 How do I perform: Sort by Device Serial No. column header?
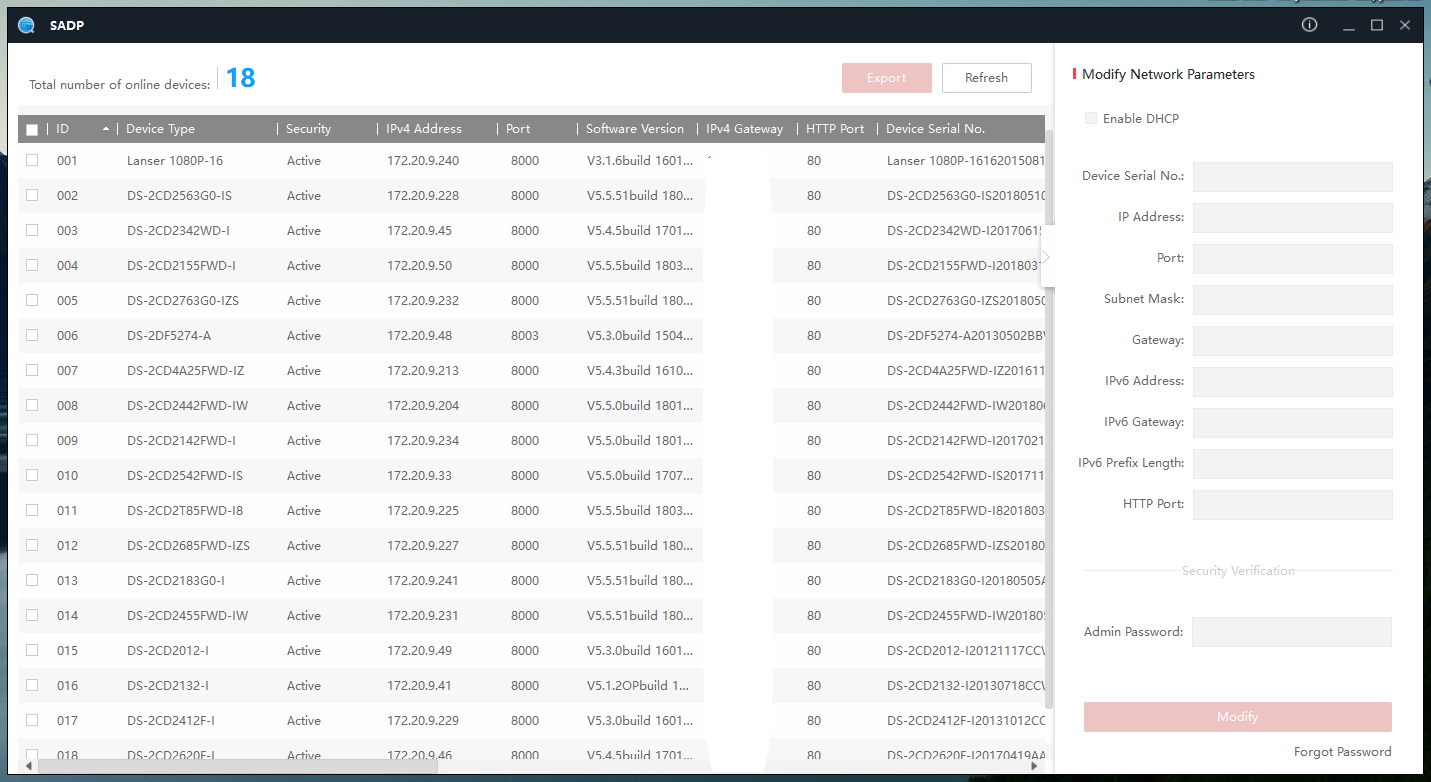click(x=935, y=129)
